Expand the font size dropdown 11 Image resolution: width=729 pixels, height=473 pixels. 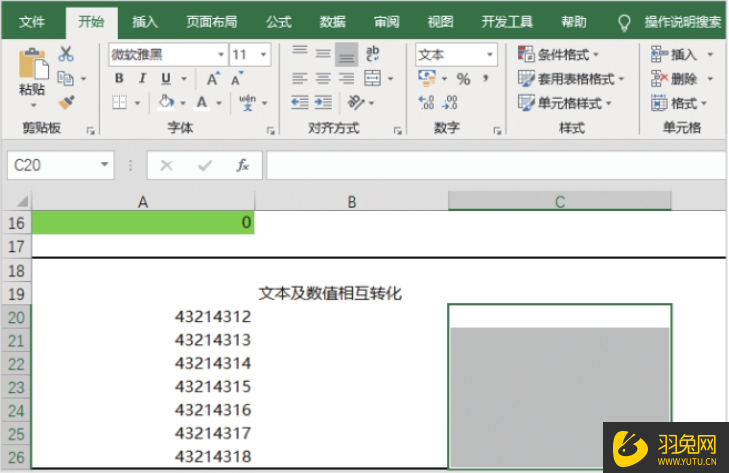click(x=263, y=54)
